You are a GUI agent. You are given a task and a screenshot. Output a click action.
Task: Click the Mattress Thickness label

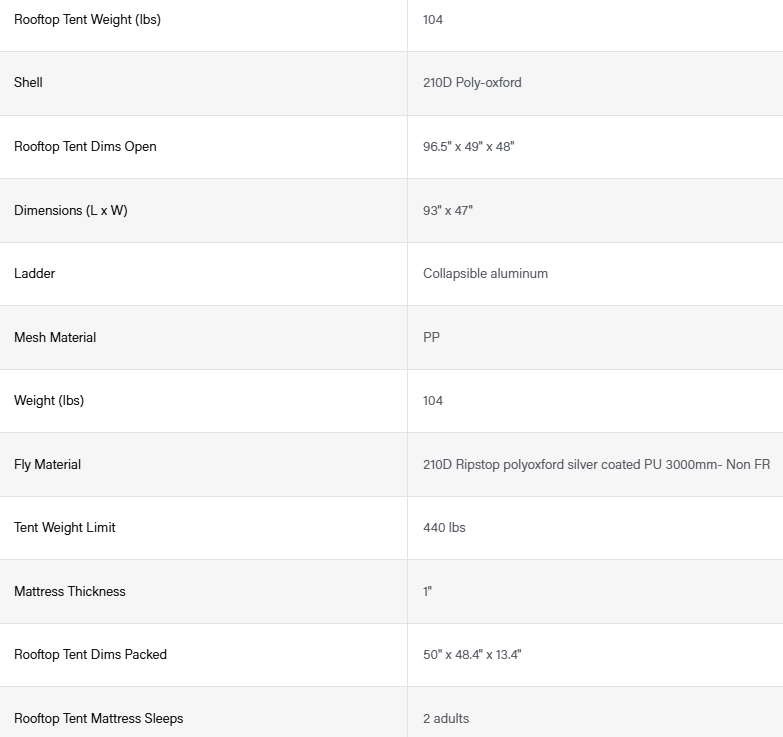[69, 591]
